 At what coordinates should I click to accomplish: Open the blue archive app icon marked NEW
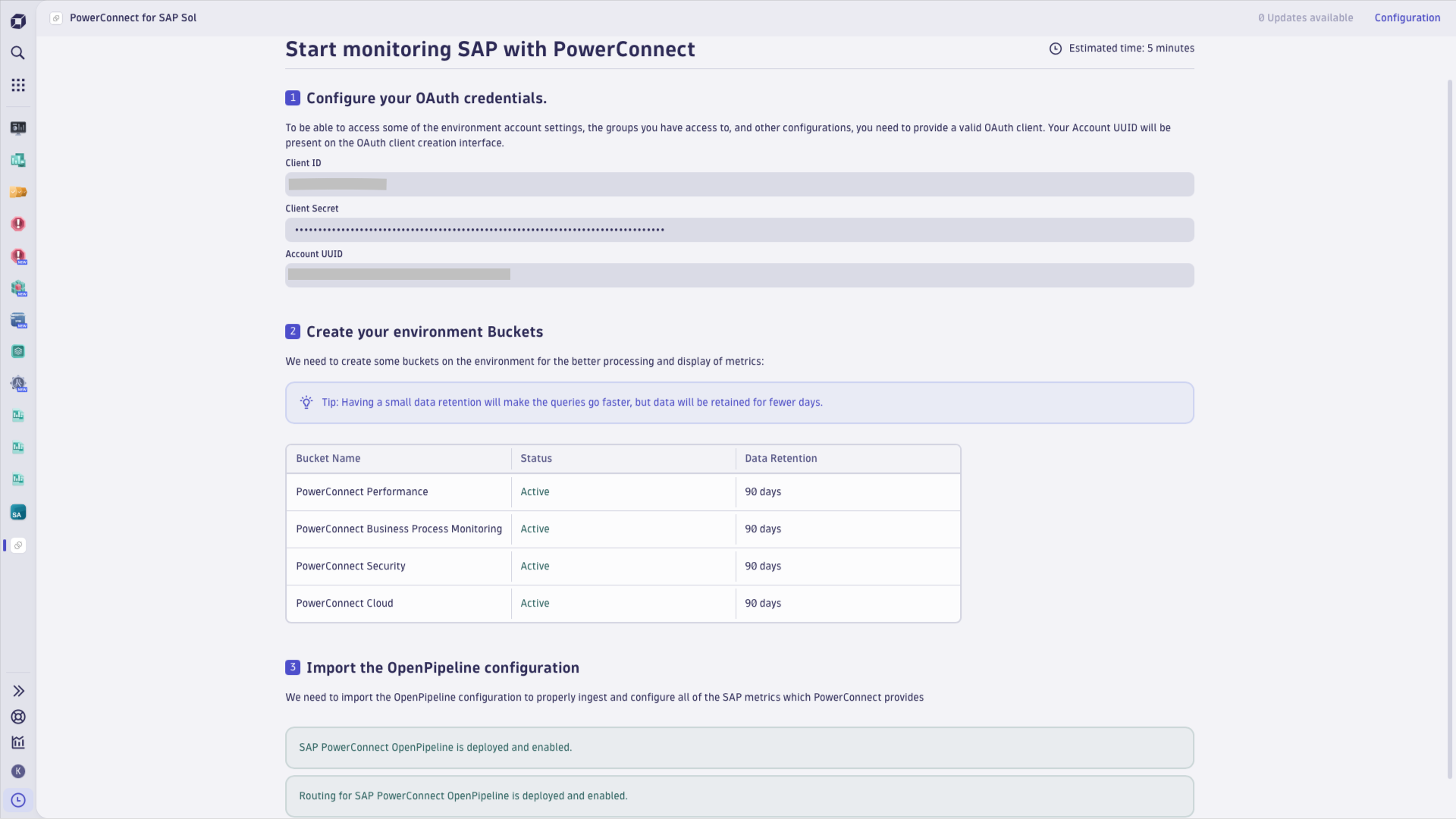coord(18,320)
